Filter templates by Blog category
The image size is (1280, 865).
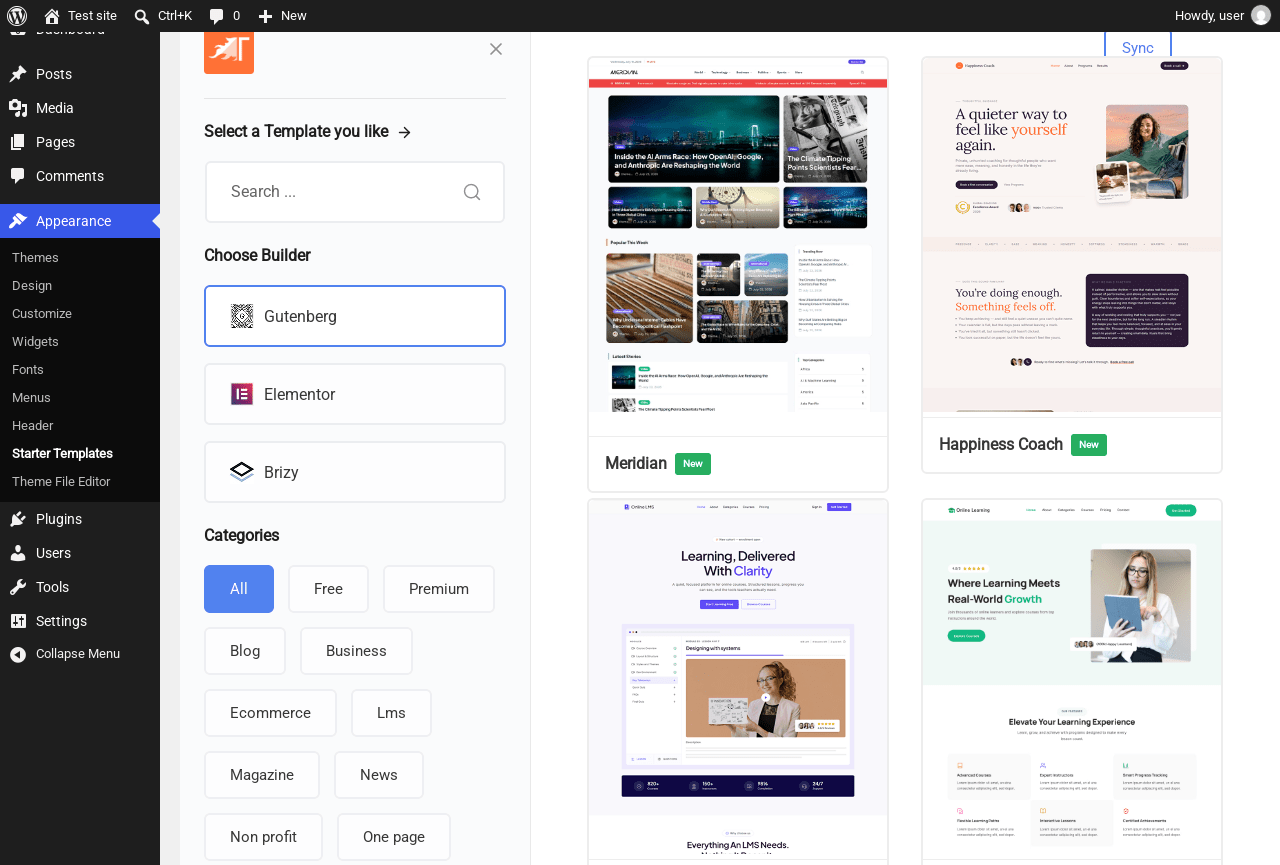tap(245, 651)
